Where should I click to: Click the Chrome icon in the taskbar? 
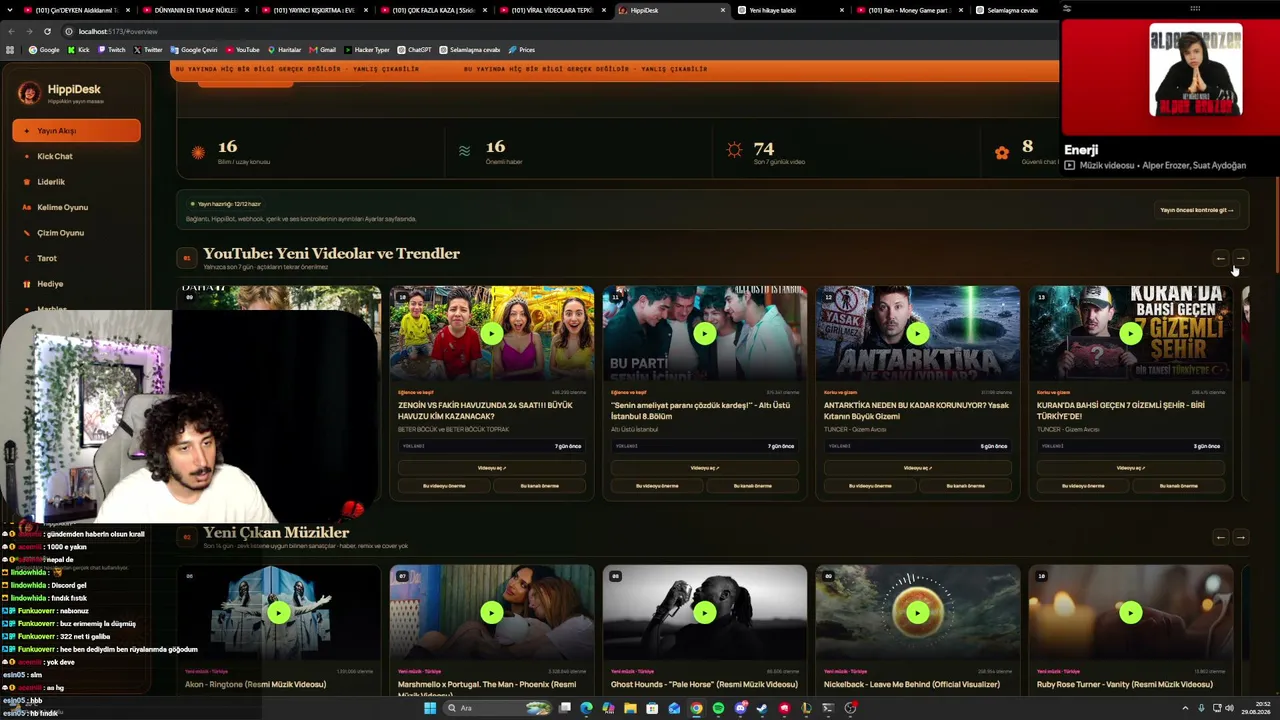696,708
